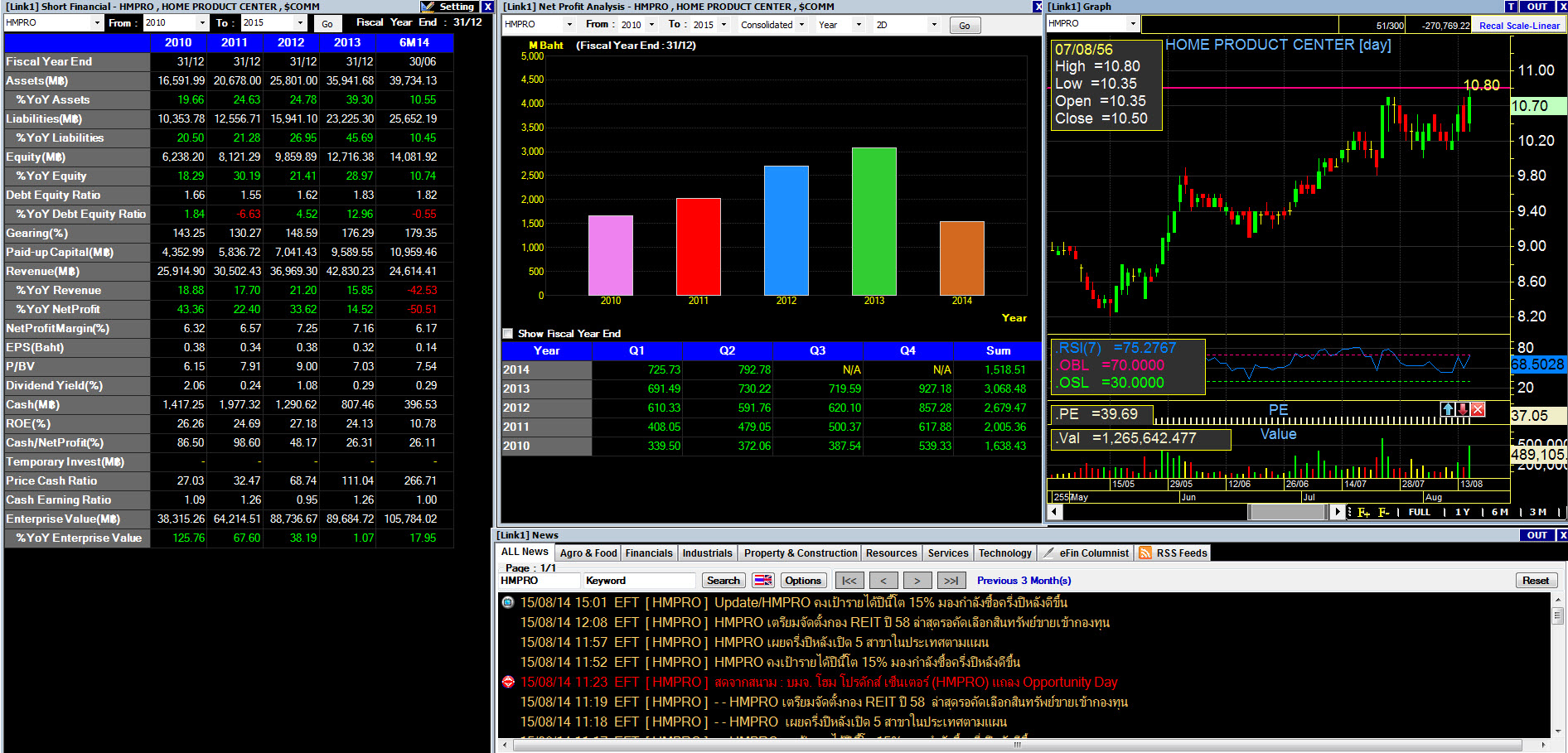
Task: Click graph scrollbar left arrow
Action: pos(1054,512)
